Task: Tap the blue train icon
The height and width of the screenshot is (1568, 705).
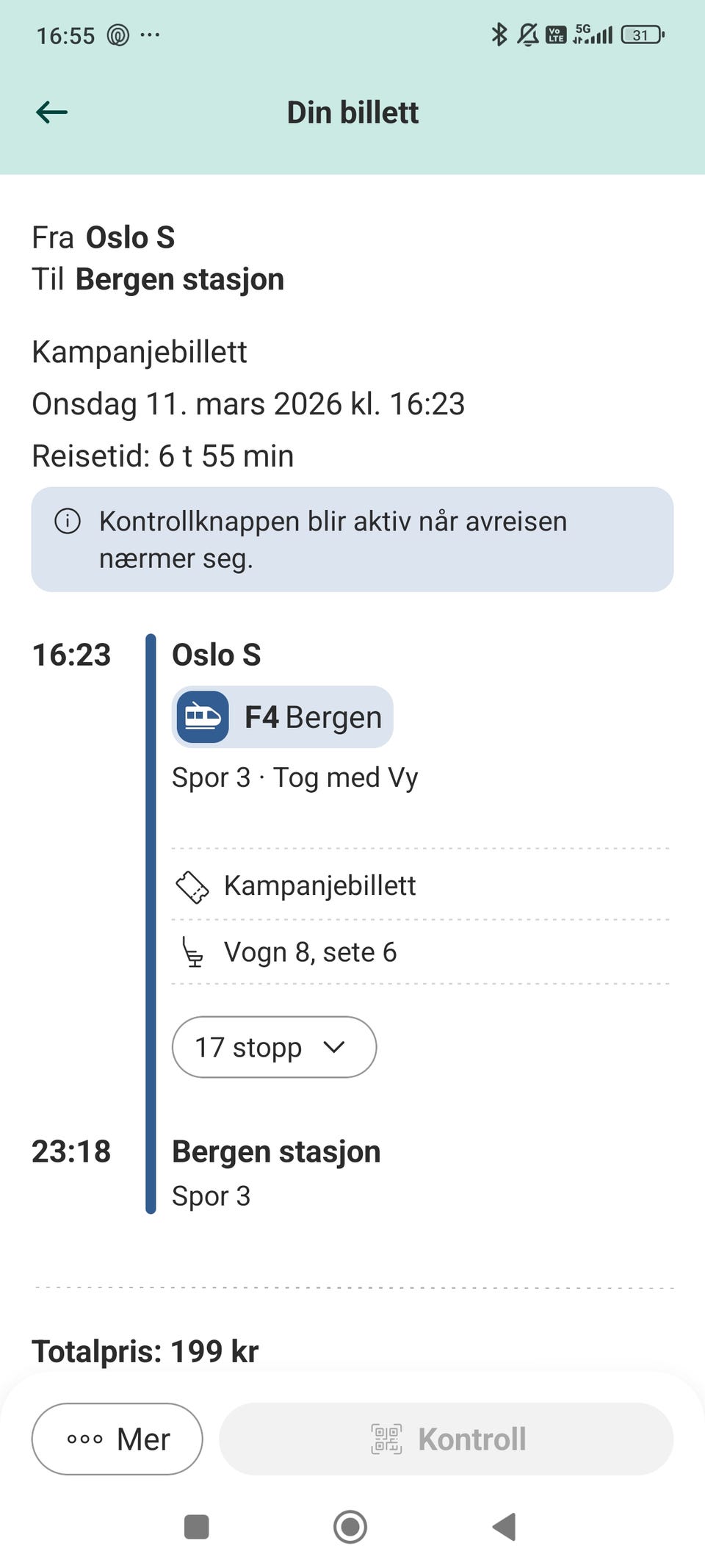Action: point(203,717)
